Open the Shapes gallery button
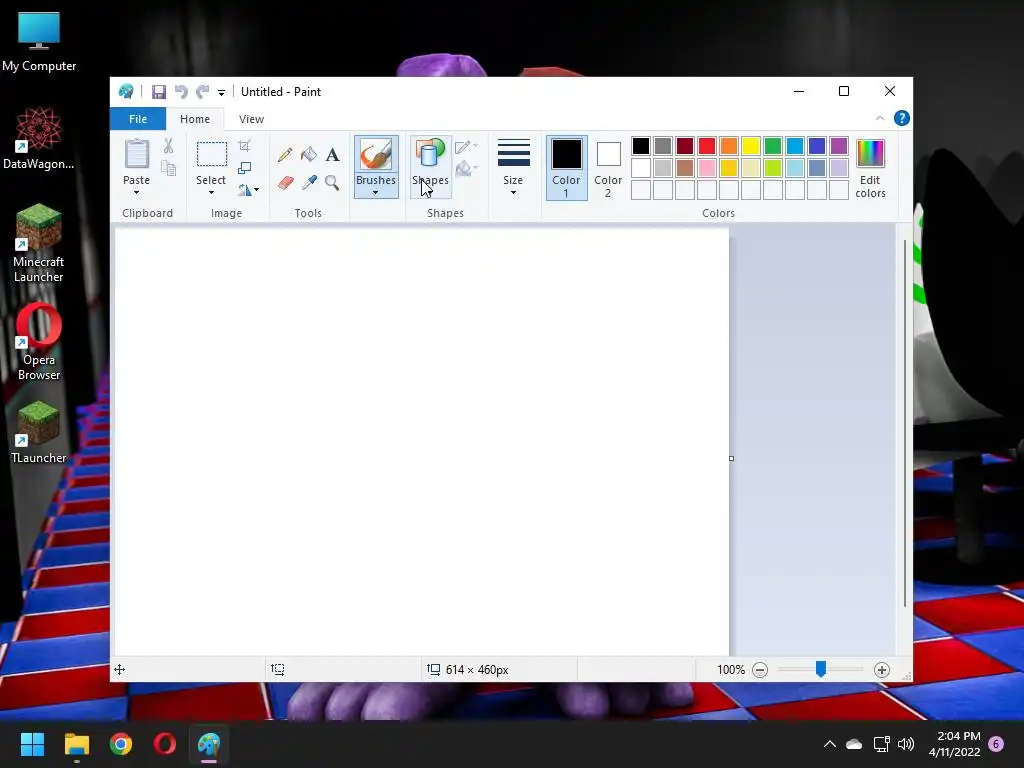 pos(430,167)
